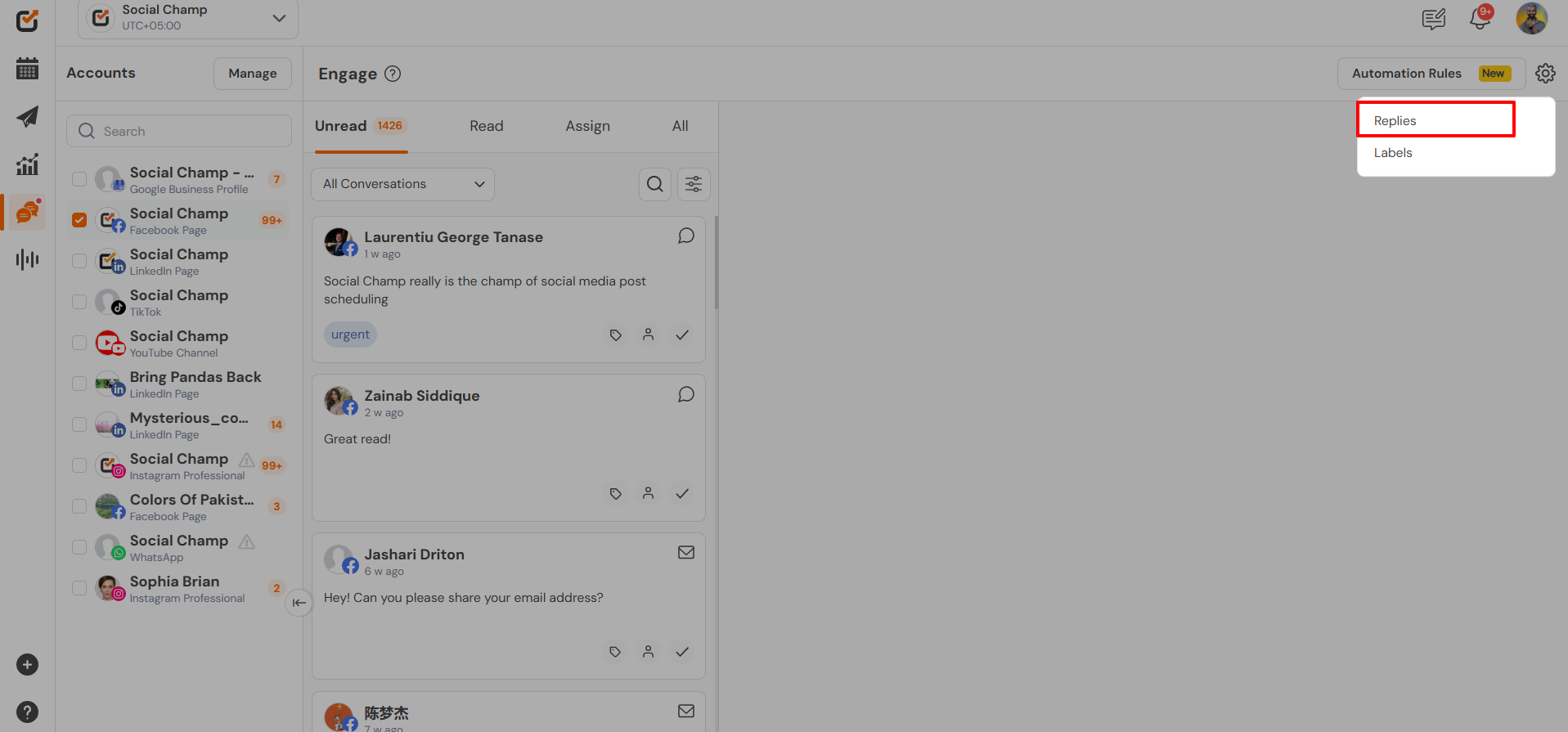Open the help question mark in sidebar
Image resolution: width=1568 pixels, height=732 pixels.
pos(27,712)
